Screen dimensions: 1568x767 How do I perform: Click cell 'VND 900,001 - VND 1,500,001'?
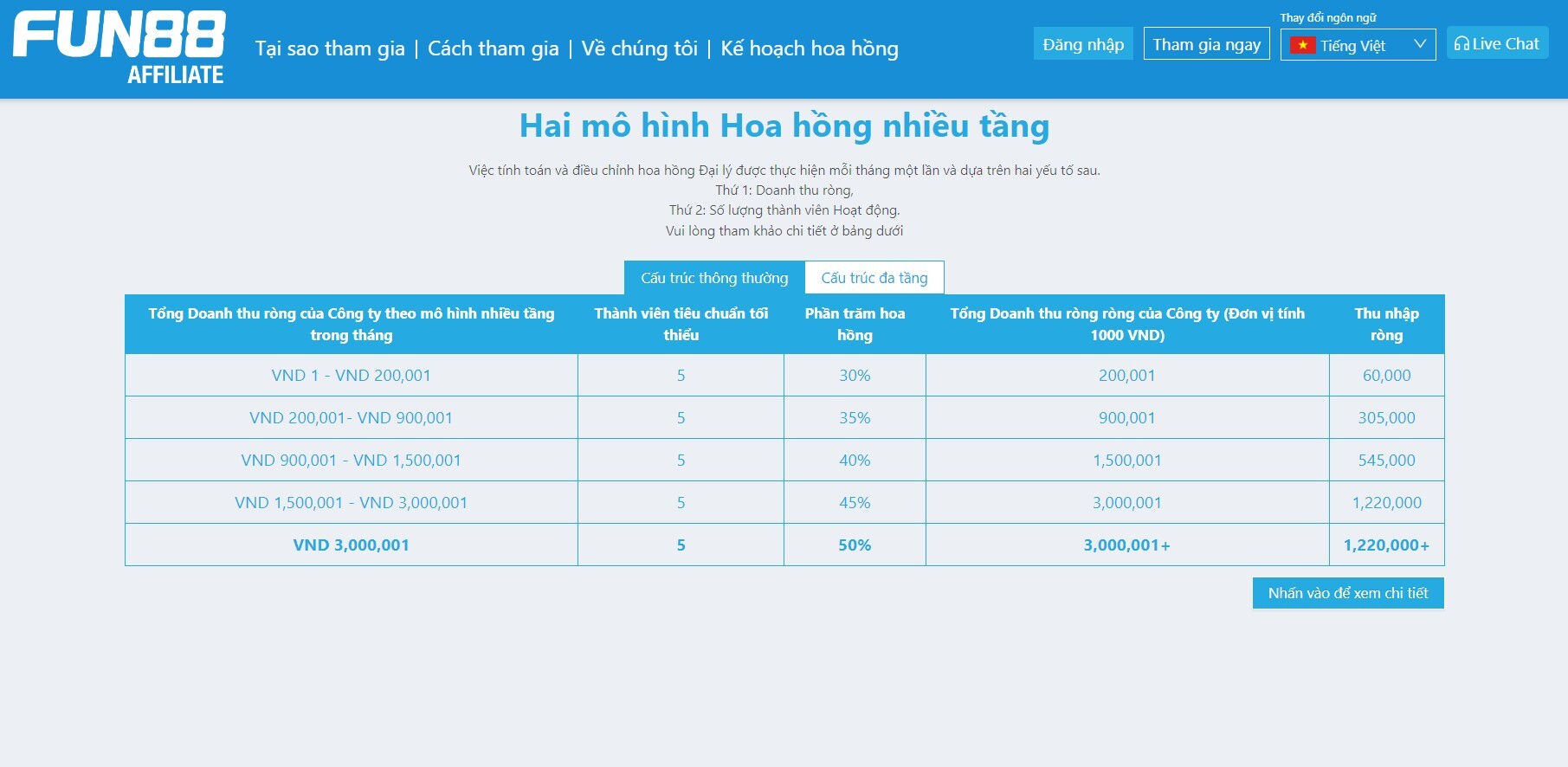point(352,460)
